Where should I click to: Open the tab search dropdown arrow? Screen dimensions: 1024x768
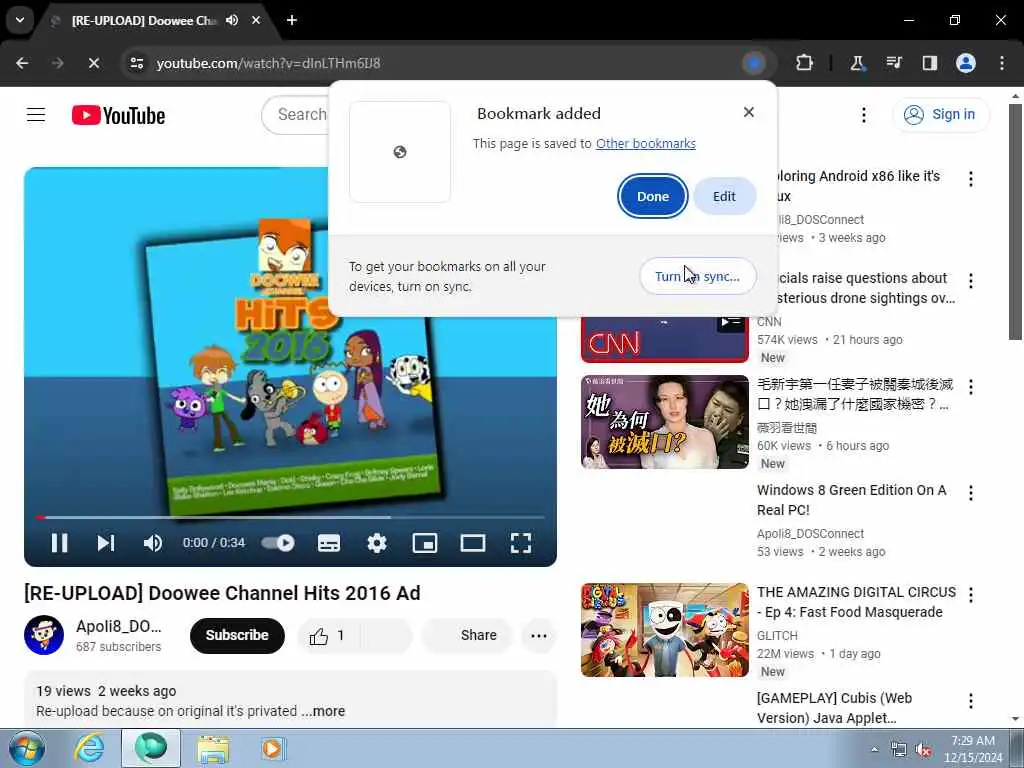click(20, 20)
